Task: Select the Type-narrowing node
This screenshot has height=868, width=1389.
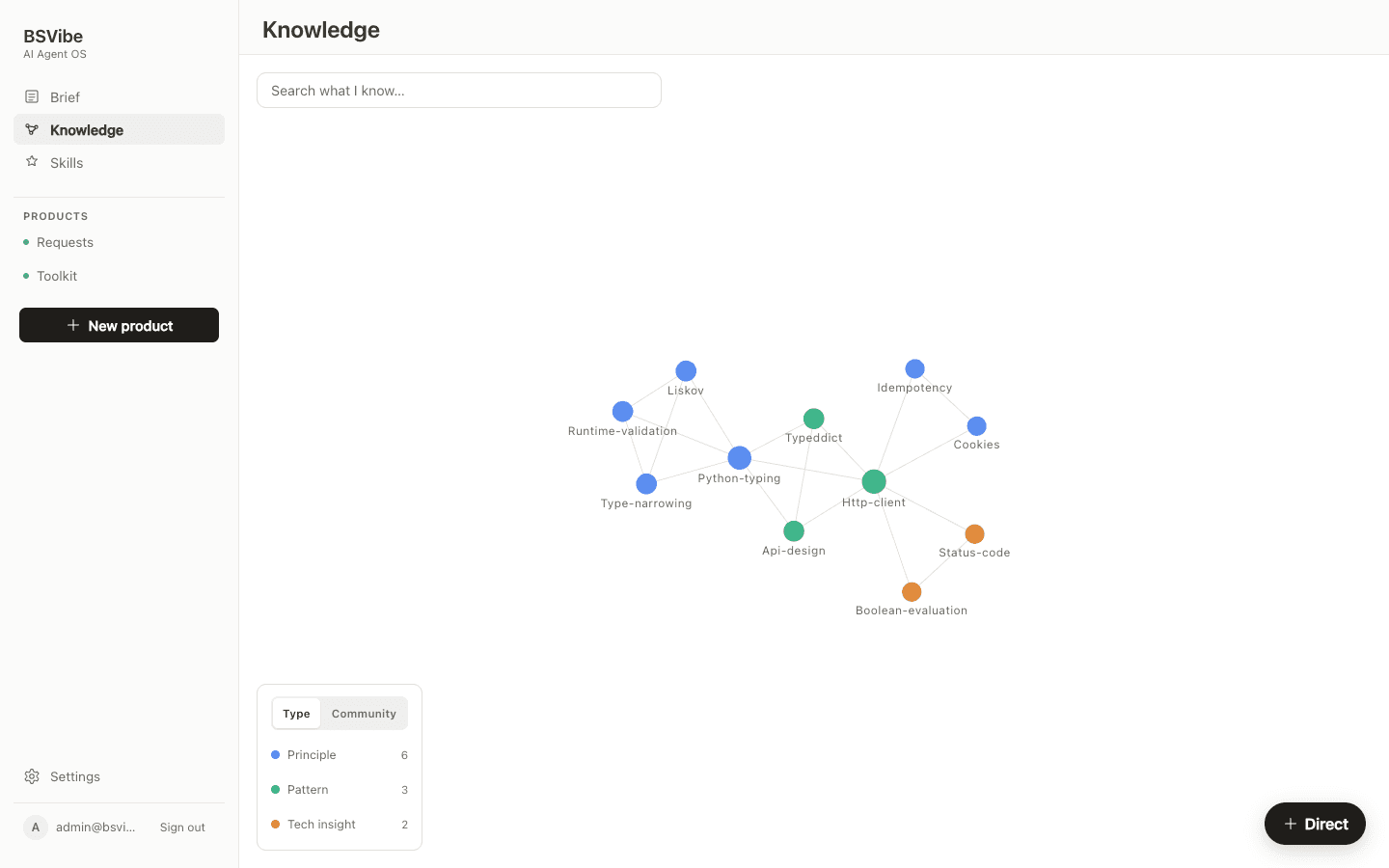Action: pyautogui.click(x=646, y=484)
